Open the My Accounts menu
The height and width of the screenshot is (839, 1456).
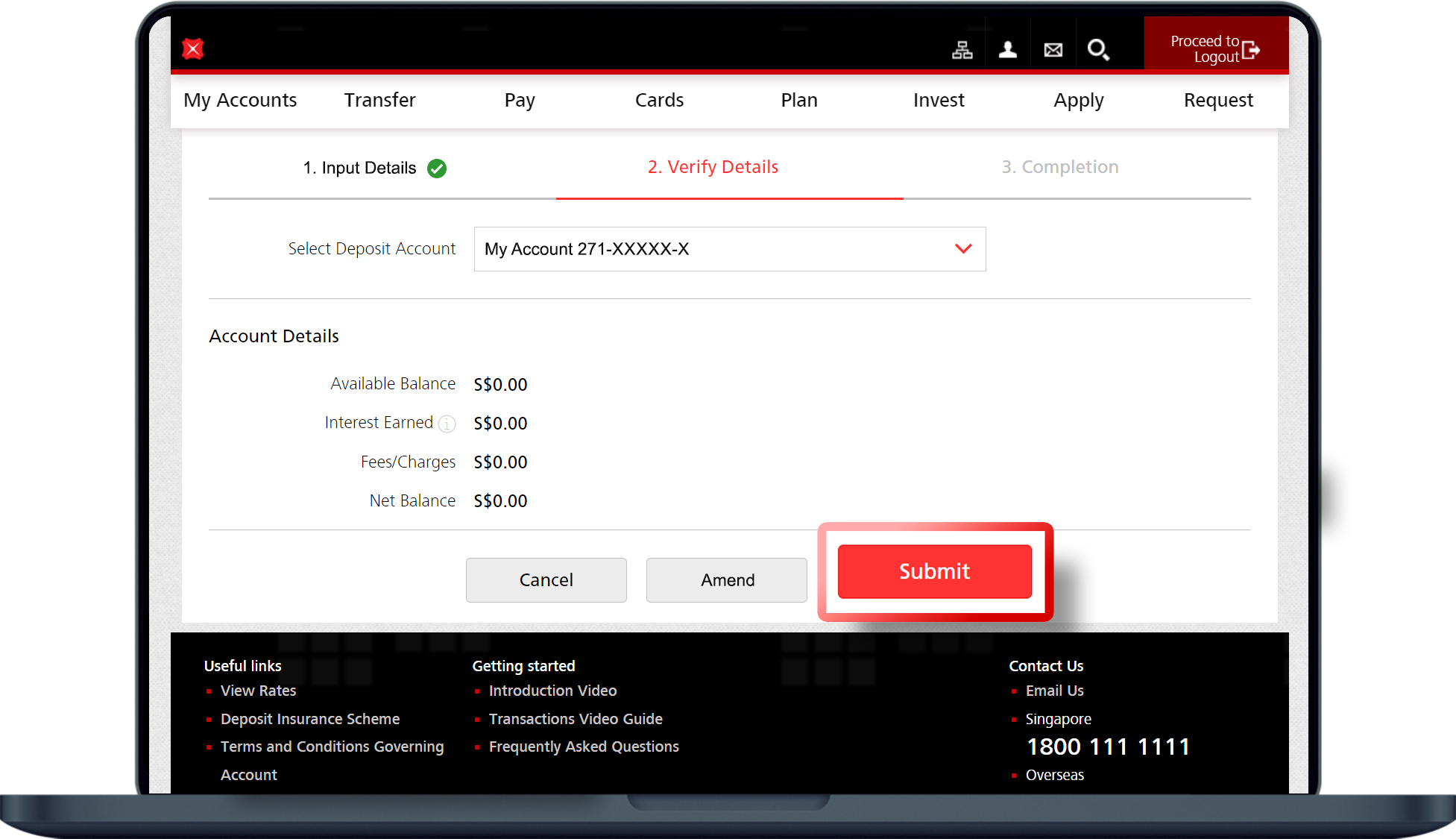[x=240, y=100]
